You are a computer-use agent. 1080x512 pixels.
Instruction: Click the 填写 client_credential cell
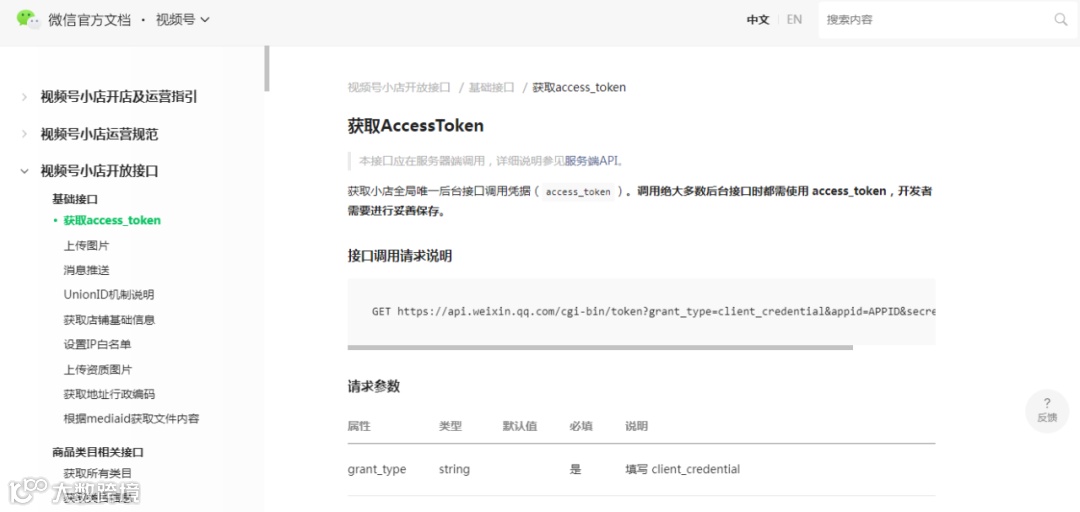(683, 469)
